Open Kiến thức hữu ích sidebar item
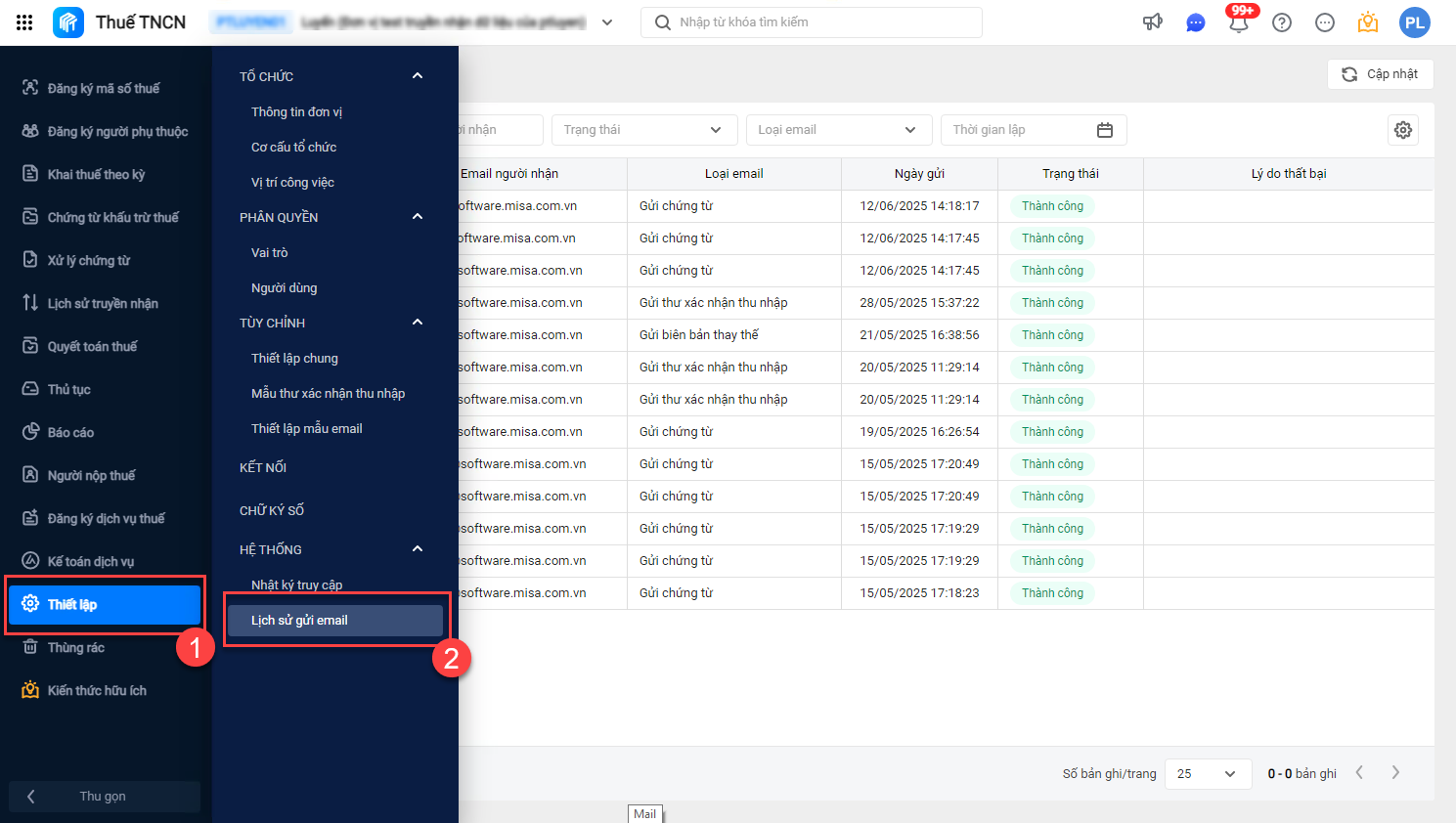The width and height of the screenshot is (1456, 823). (x=105, y=690)
